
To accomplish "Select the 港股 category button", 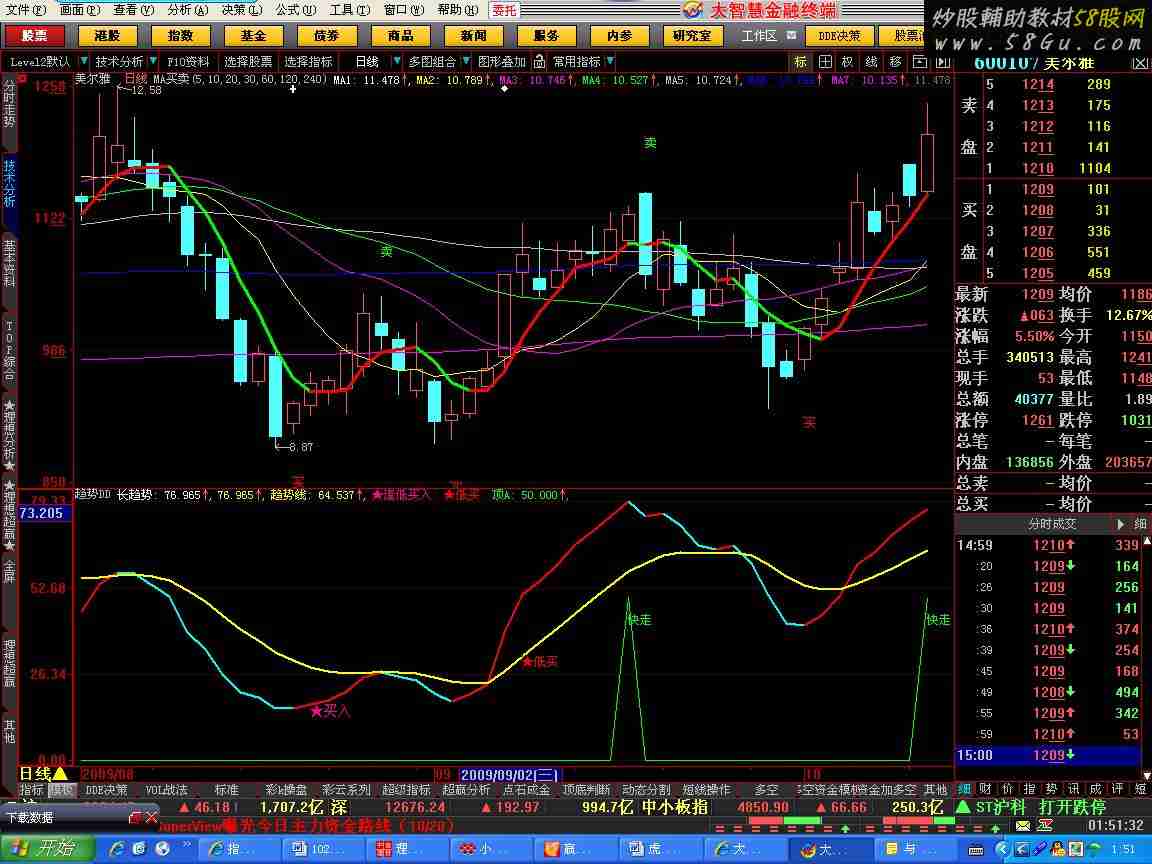I will coord(107,35).
